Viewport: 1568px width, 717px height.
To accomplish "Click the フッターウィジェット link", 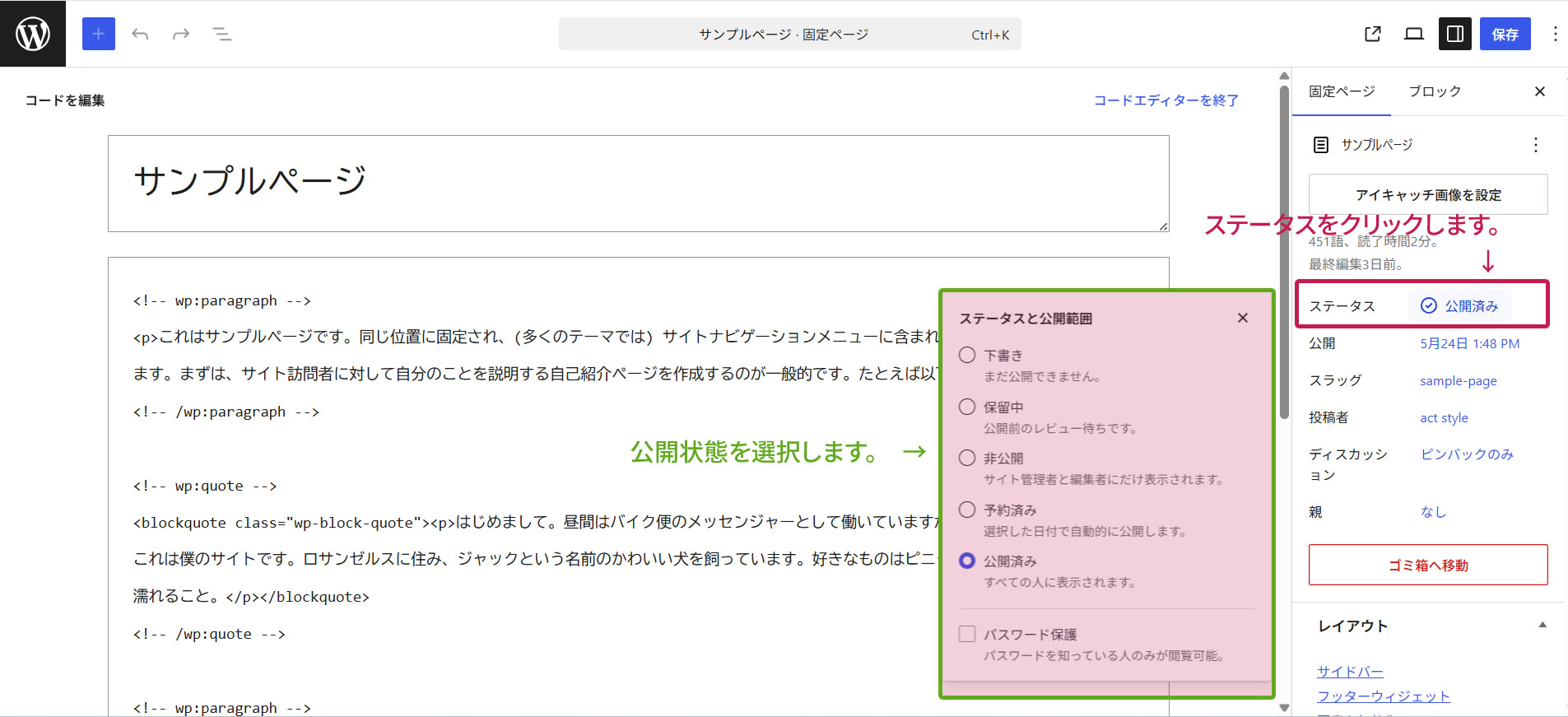I will coord(1384,696).
